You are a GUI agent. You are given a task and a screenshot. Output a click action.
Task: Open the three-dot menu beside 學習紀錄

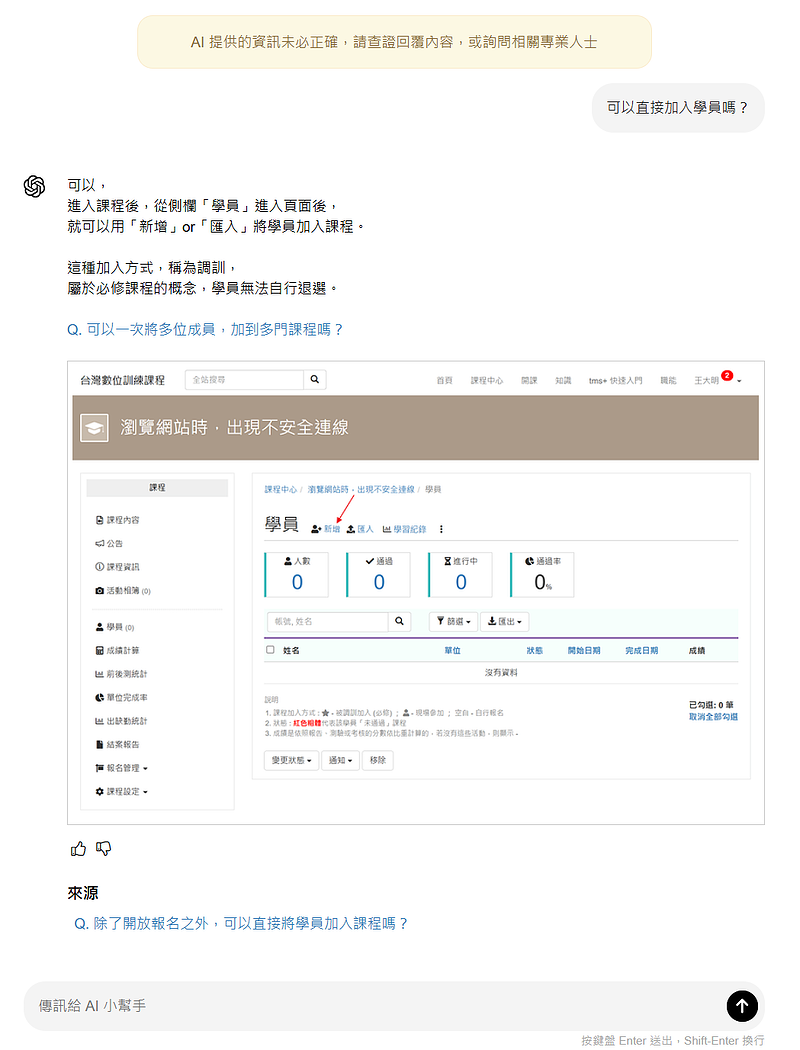coord(441,529)
